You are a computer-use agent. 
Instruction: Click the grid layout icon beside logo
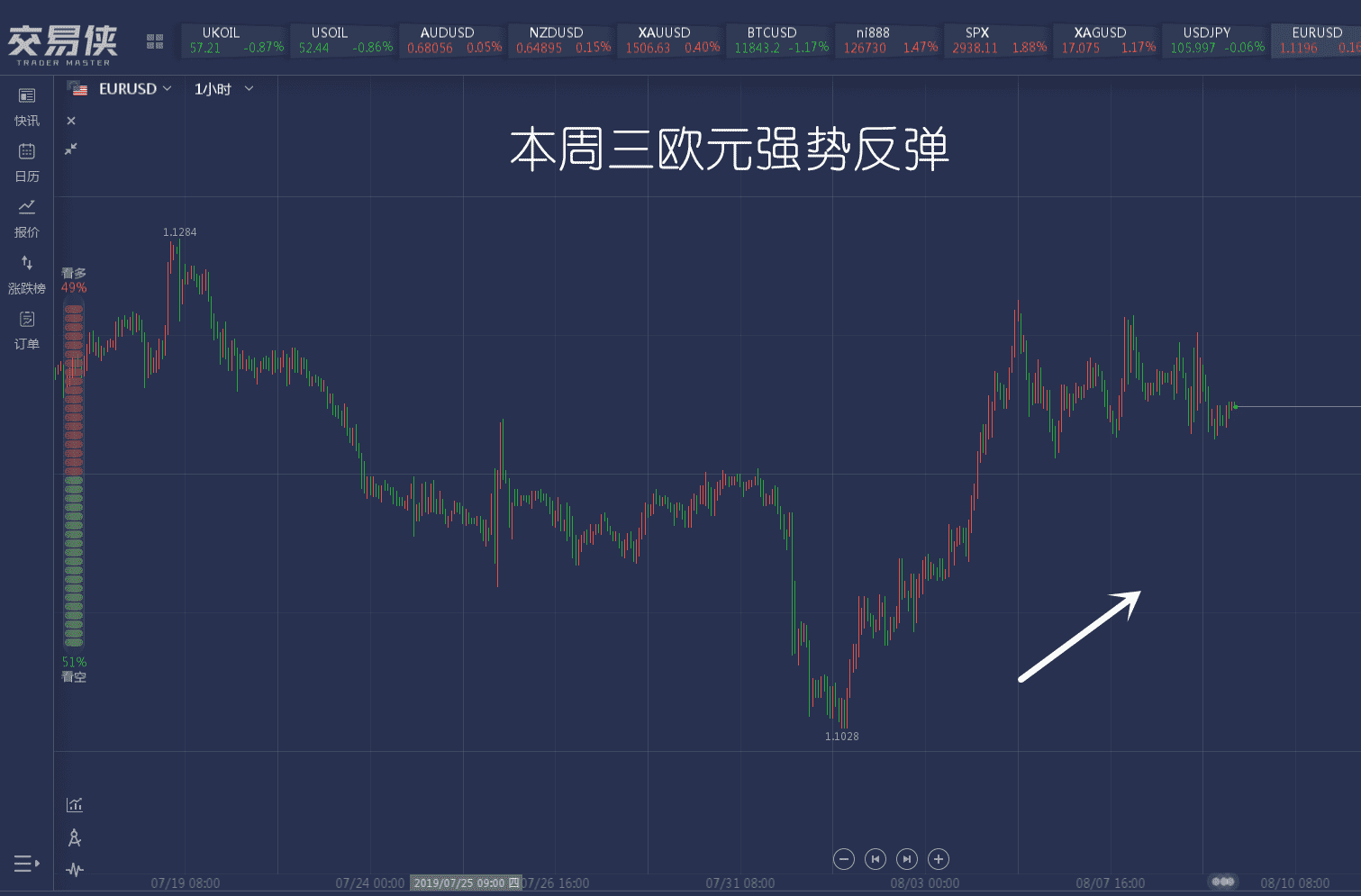pyautogui.click(x=155, y=41)
